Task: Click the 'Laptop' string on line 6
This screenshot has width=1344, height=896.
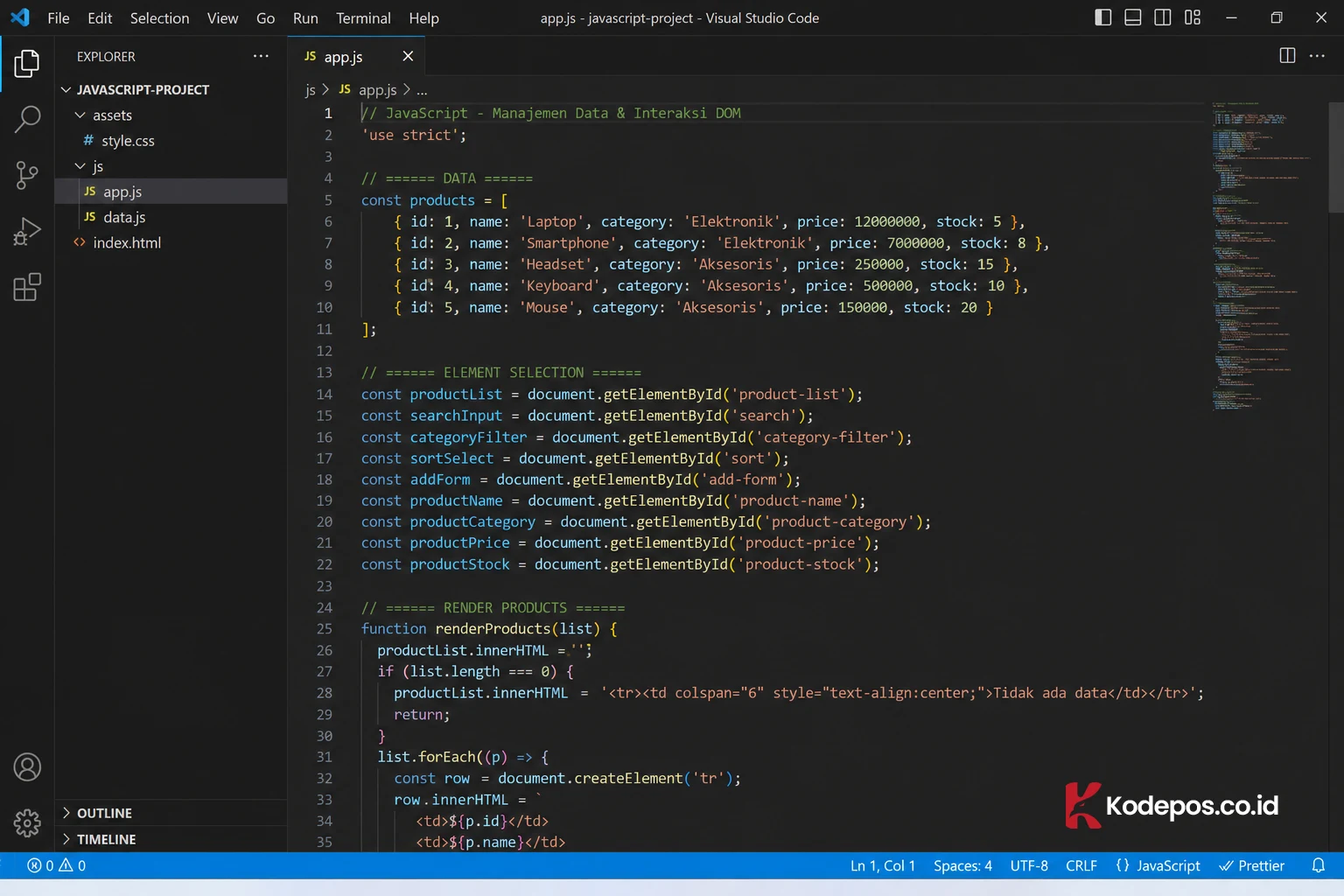Action: click(x=551, y=221)
